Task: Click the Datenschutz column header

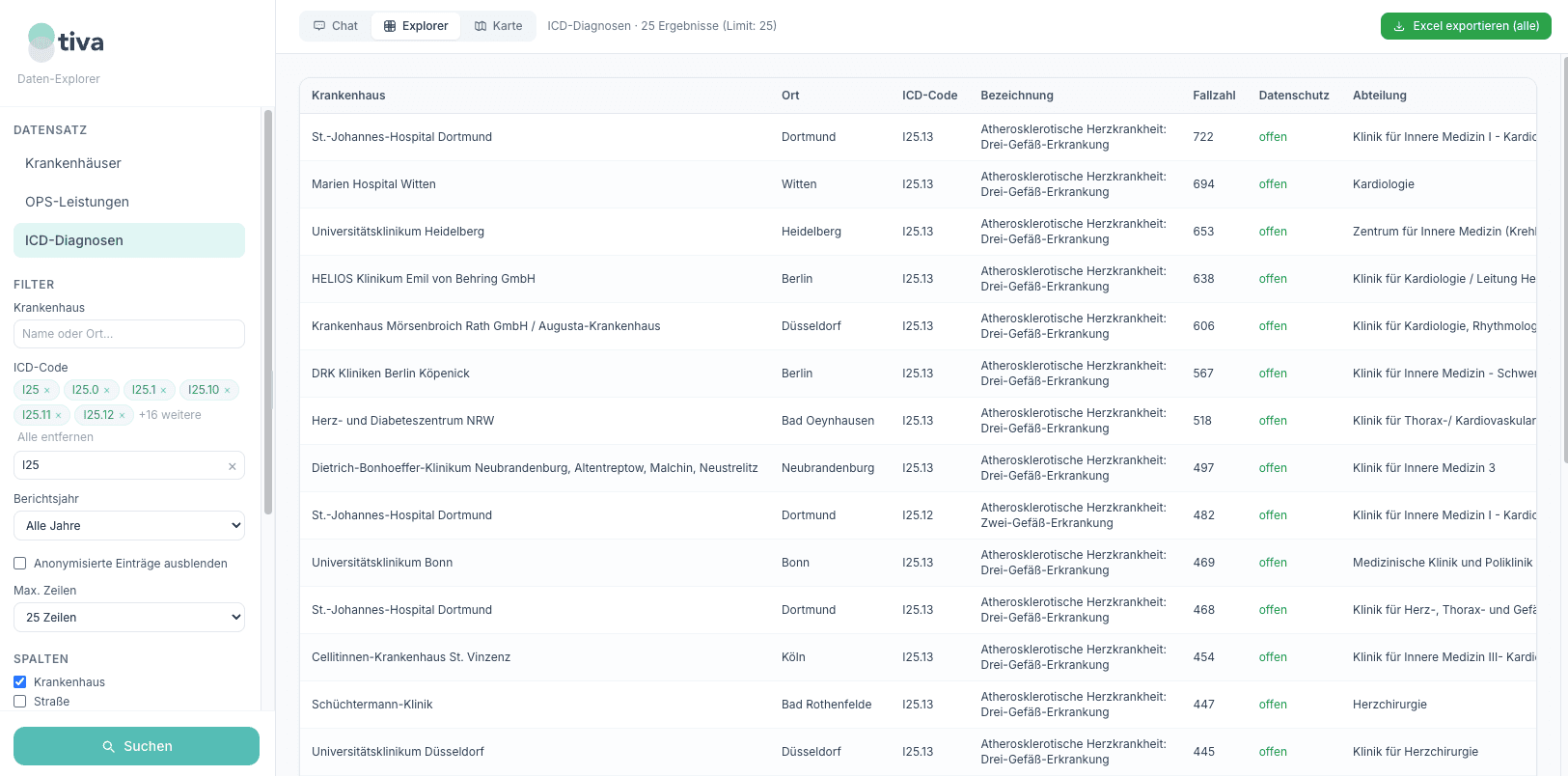Action: pos(1294,96)
